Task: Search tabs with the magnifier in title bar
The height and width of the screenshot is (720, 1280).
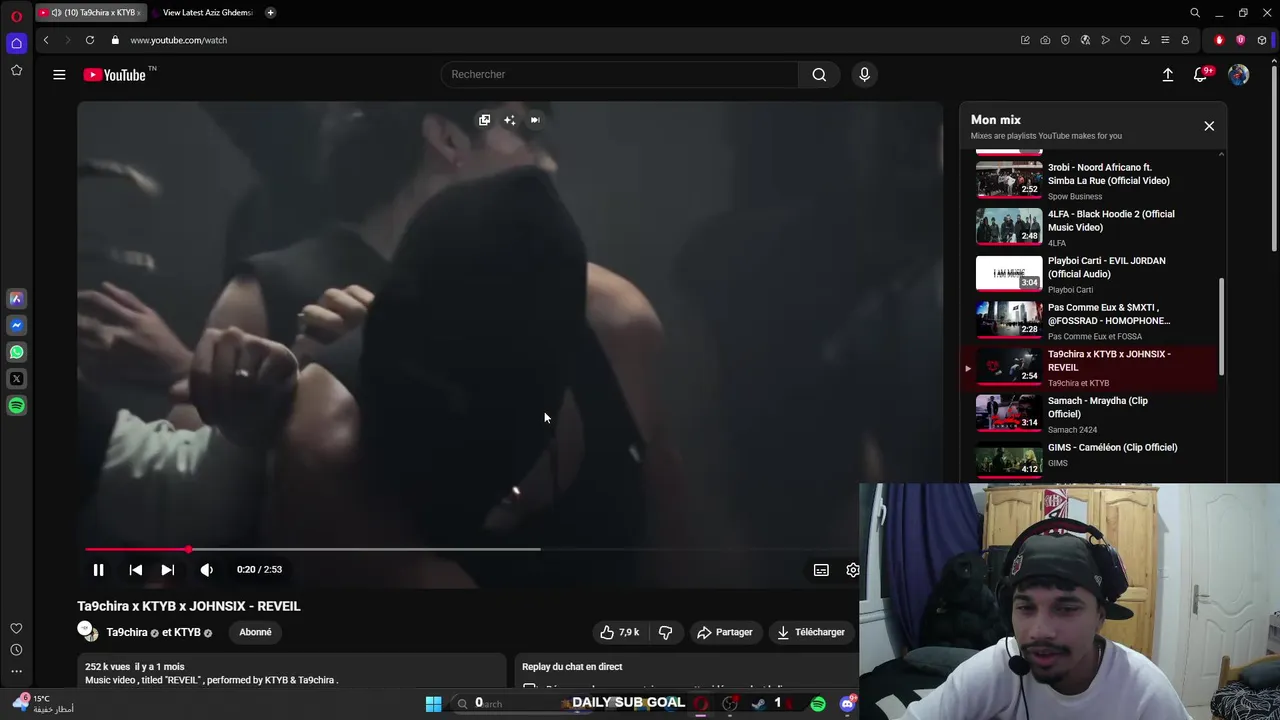Action: 1194,13
